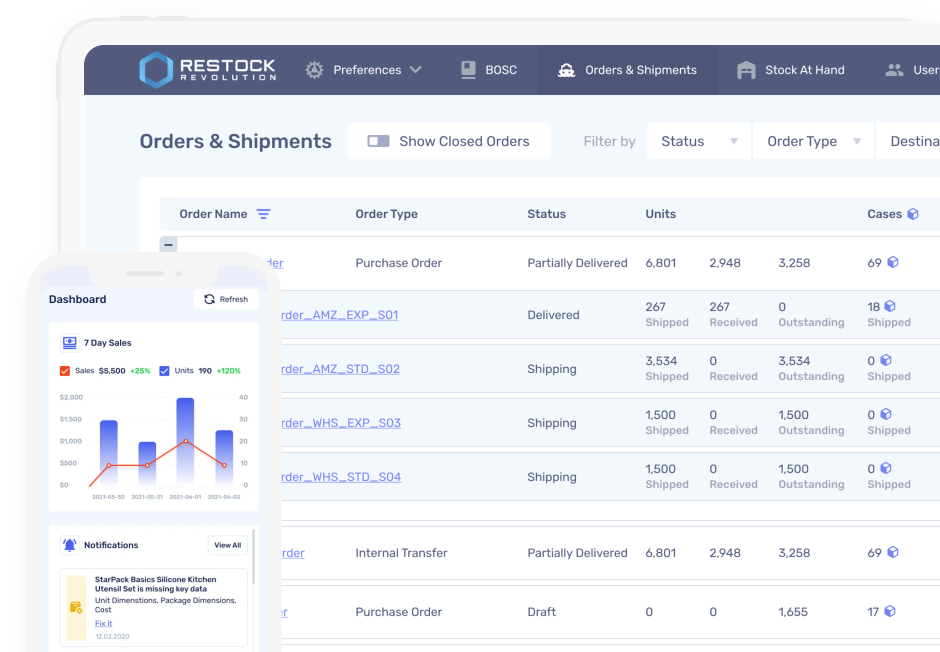Open the Order_AMZ_EXP_S01 shipment link

[x=340, y=315]
